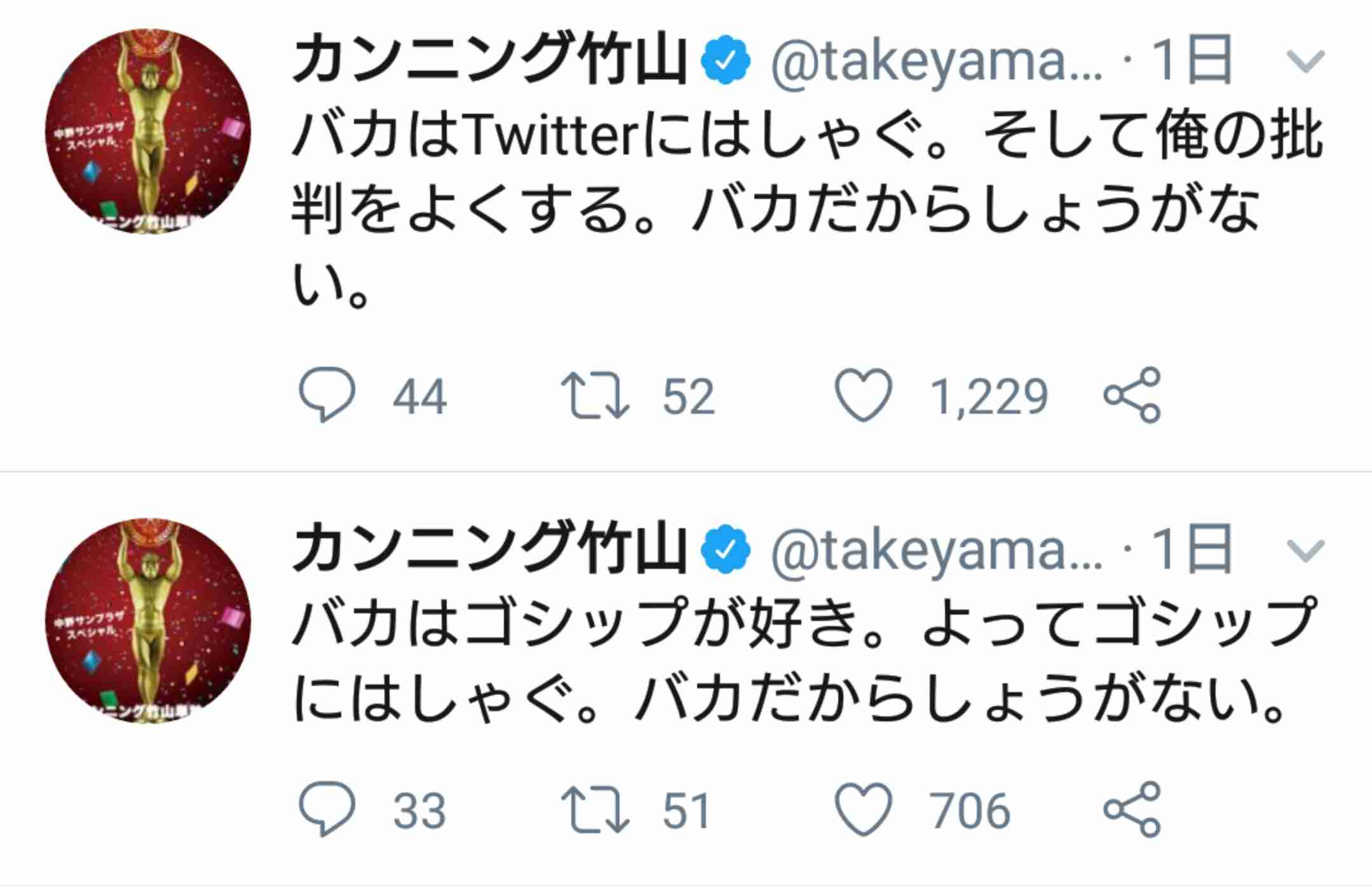Viewport: 1372px width, 886px height.
Task: Open the first tweet's profile avatar
Action: click(148, 131)
